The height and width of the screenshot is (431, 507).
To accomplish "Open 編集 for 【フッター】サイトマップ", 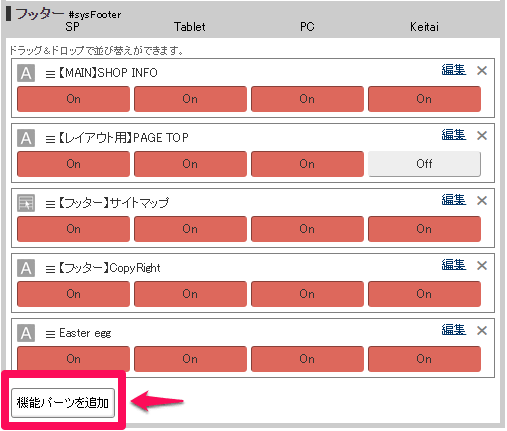I will (x=453, y=200).
